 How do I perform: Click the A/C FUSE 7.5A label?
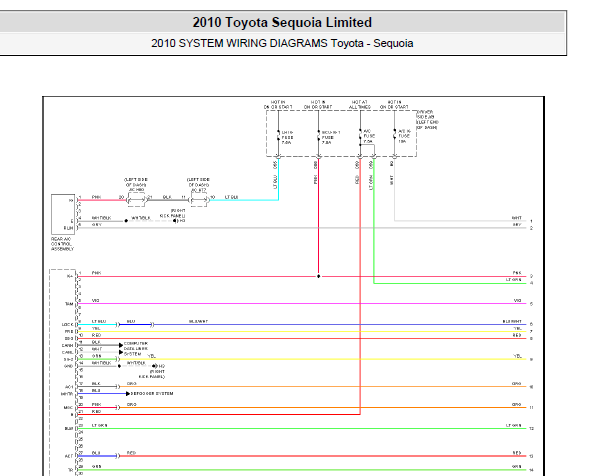369,136
